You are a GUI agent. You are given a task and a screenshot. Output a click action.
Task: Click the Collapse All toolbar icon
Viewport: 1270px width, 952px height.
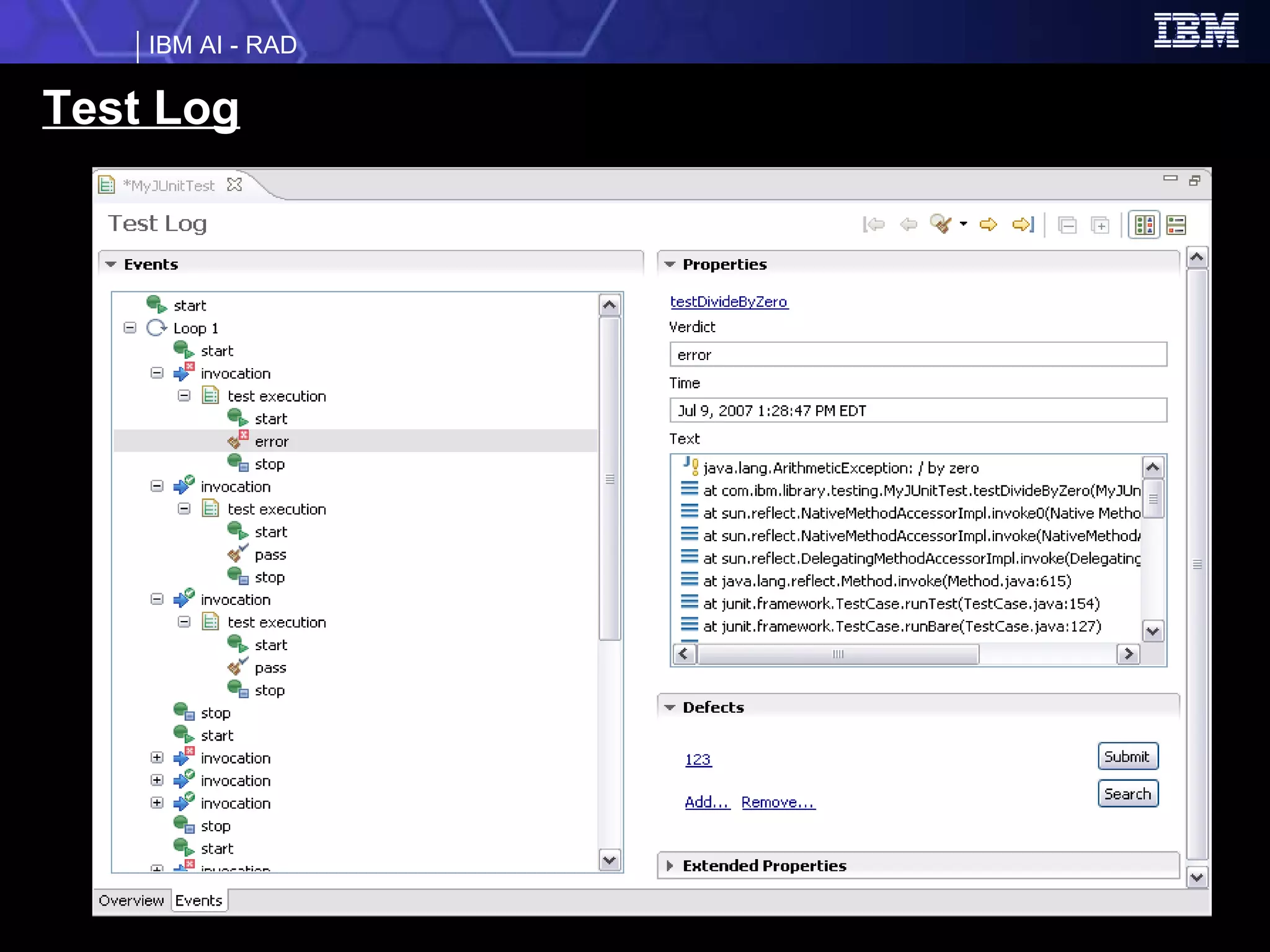click(1067, 225)
